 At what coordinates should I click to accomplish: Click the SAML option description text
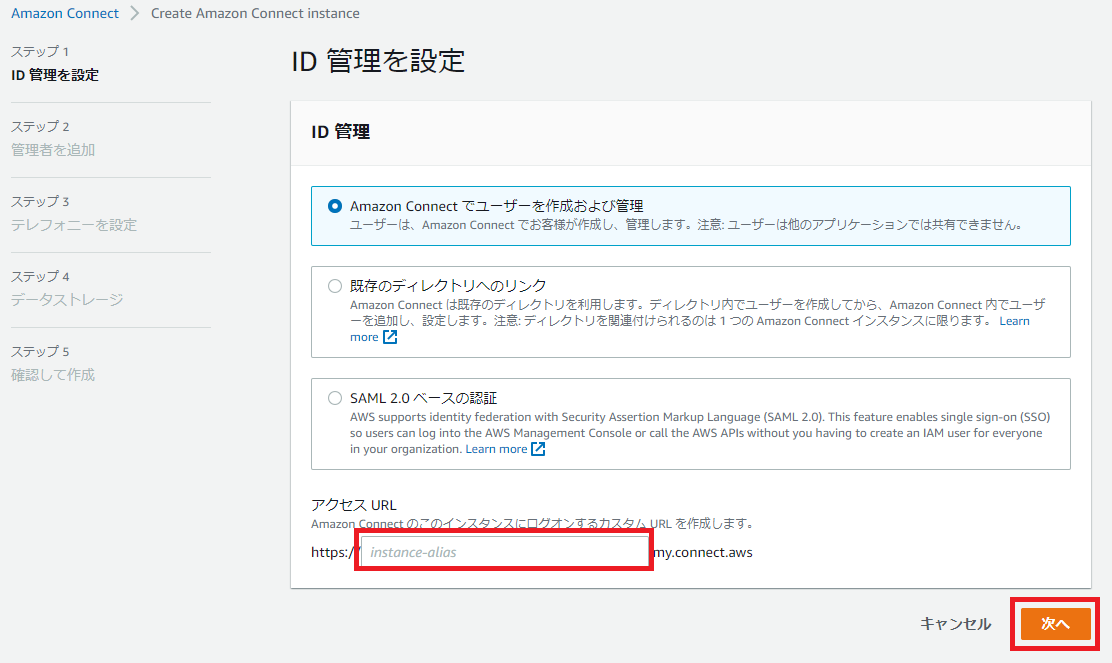(x=699, y=433)
